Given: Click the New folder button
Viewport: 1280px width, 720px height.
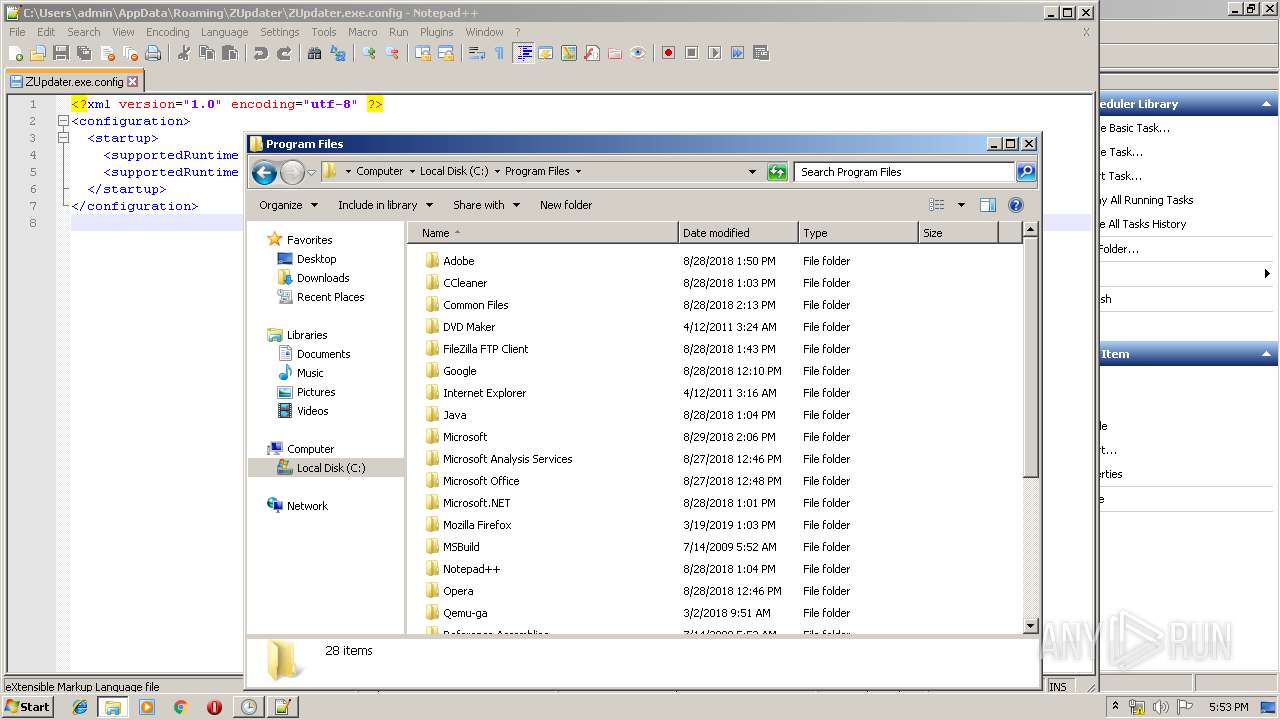Looking at the screenshot, I should (x=566, y=205).
